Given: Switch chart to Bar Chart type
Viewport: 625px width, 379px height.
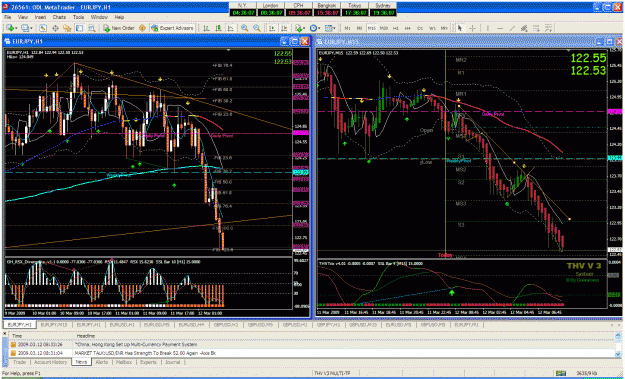Looking at the screenshot, I should click(x=206, y=28).
